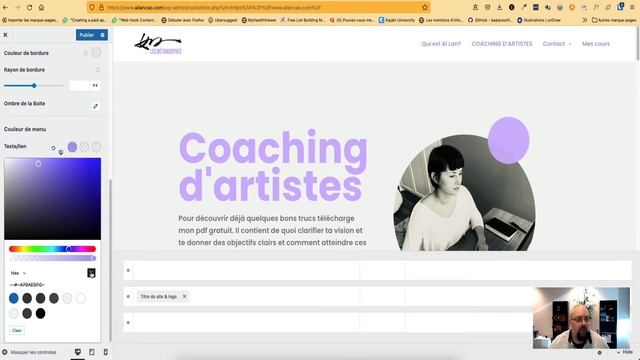This screenshot has height=360, width=640.
Task: Switch to mobile preview mode
Action: (105, 352)
